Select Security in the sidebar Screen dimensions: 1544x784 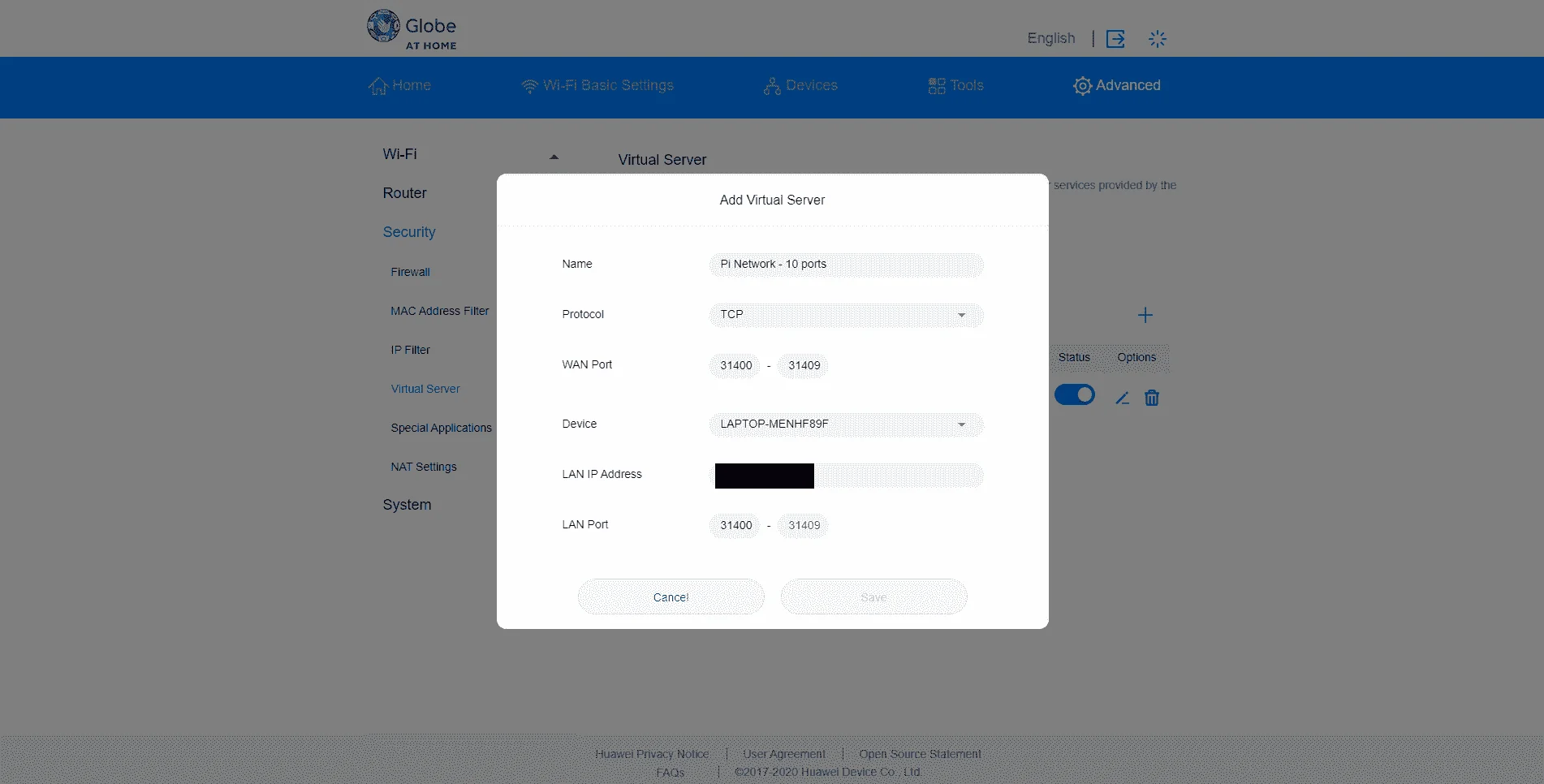tap(409, 232)
